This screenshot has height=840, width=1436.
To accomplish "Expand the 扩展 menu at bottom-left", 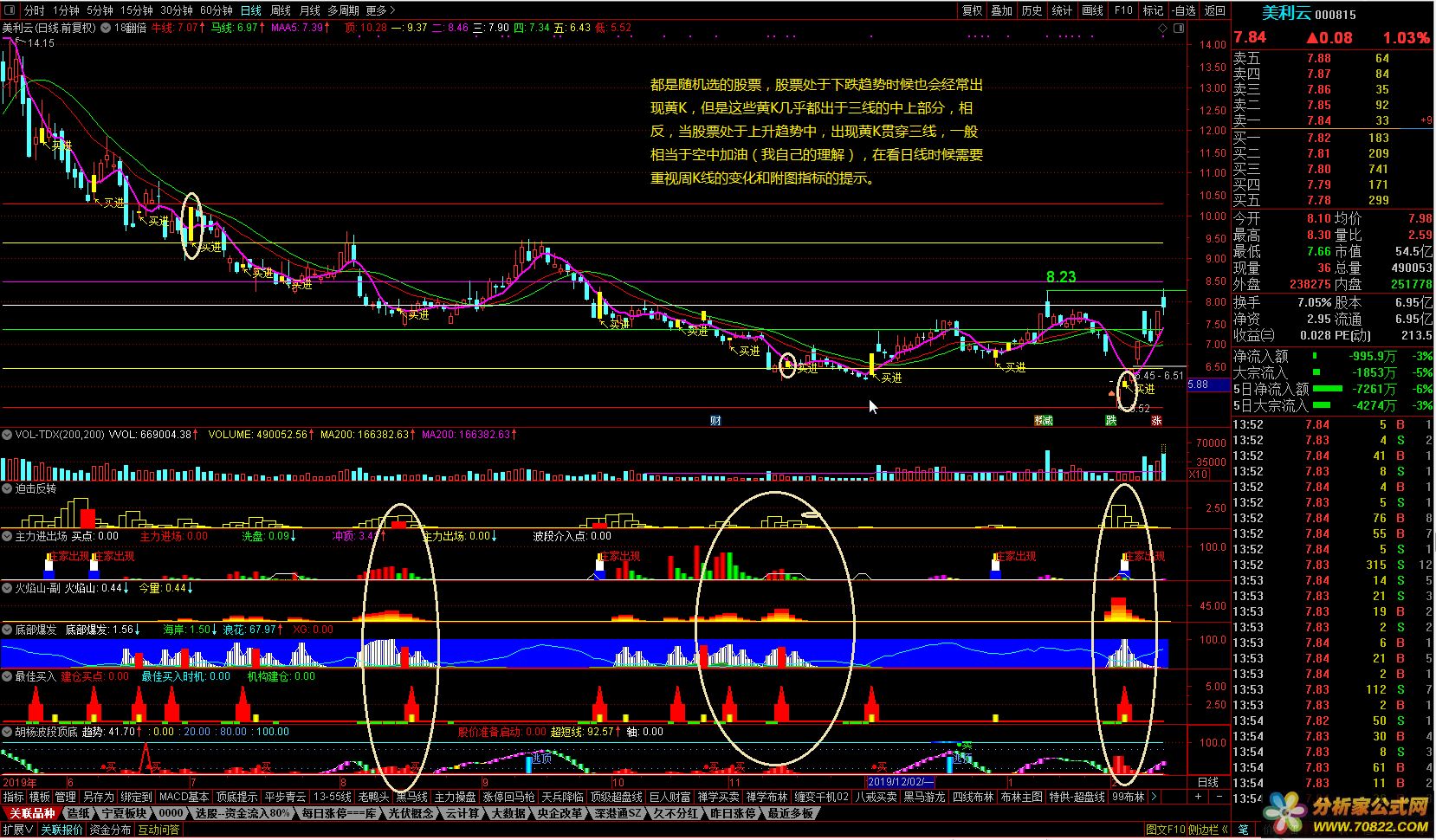I will [17, 830].
